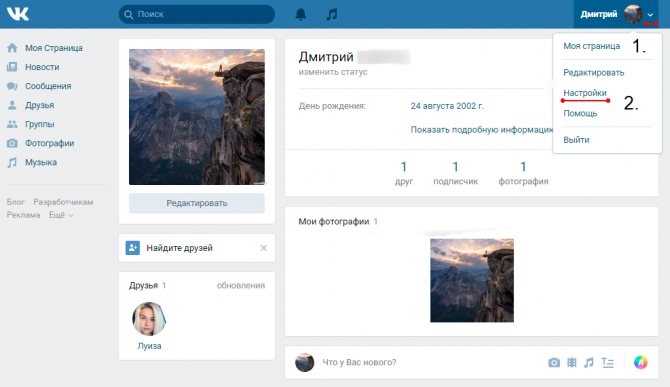Open Музыка in sidebar
Screen dimensions: 670x387
[x=41, y=162]
